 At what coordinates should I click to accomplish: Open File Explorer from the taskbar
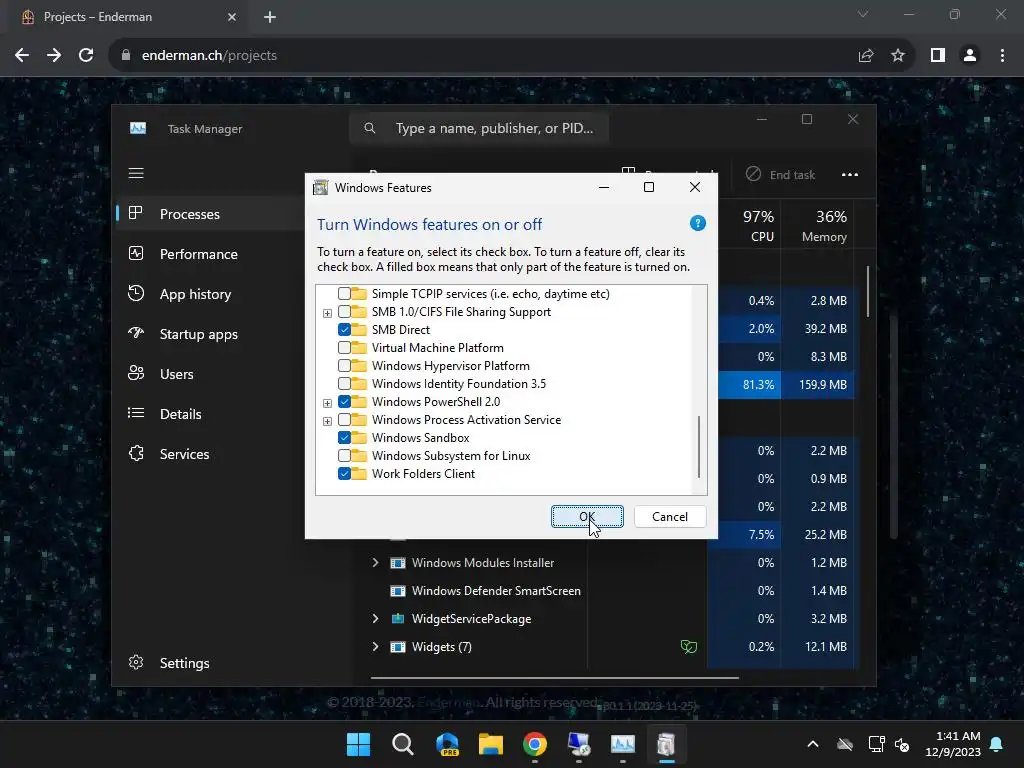pos(490,744)
